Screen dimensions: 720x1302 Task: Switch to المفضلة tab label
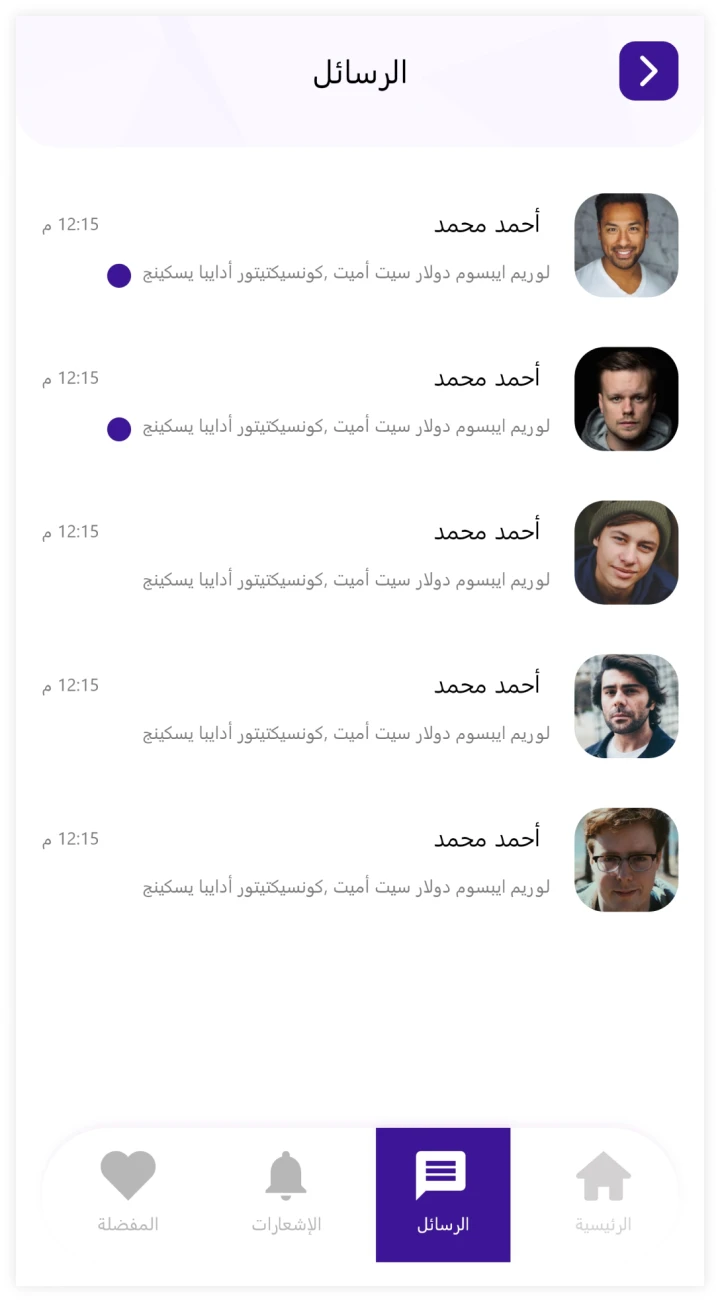click(x=128, y=1224)
